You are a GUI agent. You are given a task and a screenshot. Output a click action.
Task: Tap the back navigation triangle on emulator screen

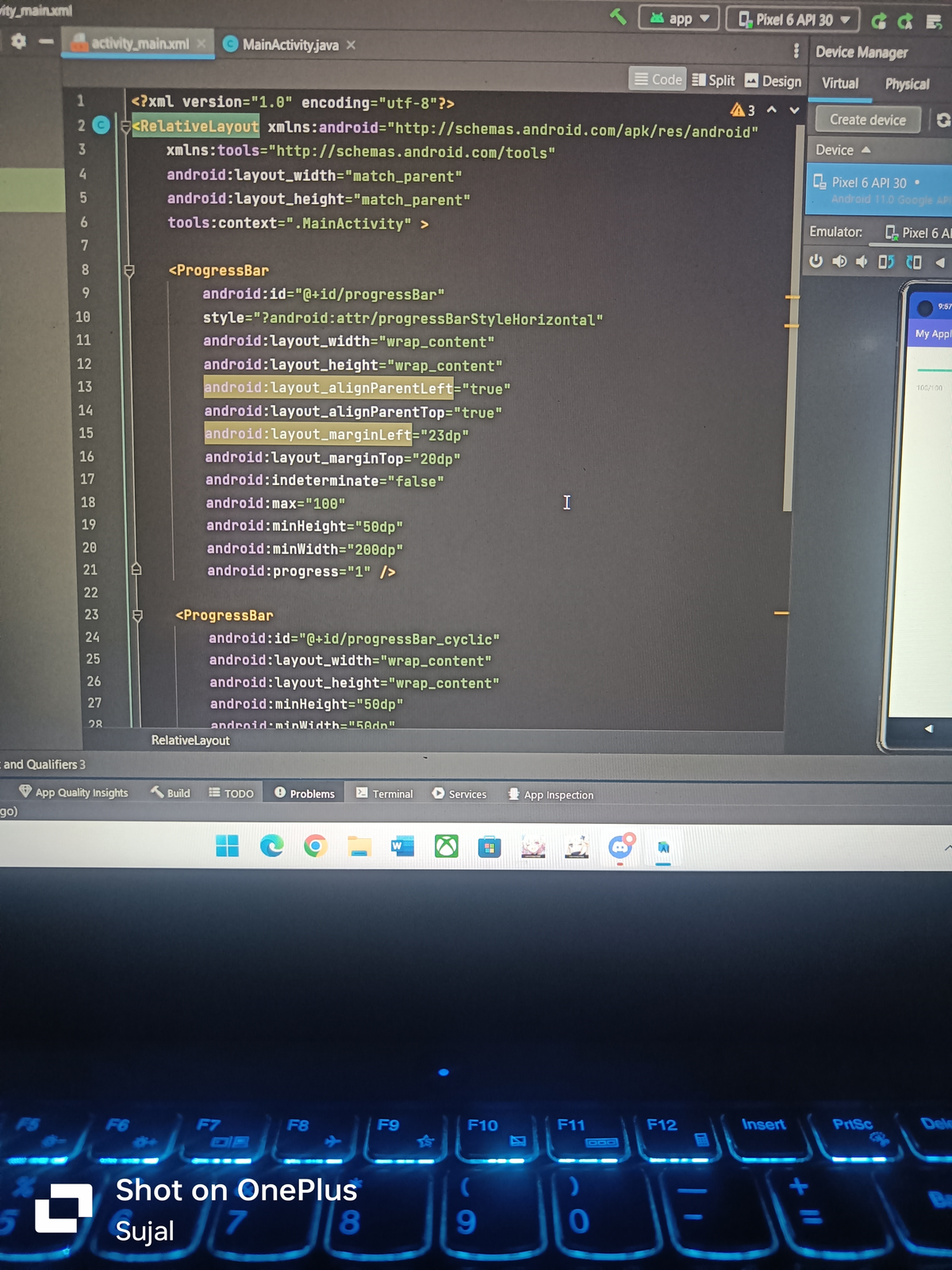928,729
